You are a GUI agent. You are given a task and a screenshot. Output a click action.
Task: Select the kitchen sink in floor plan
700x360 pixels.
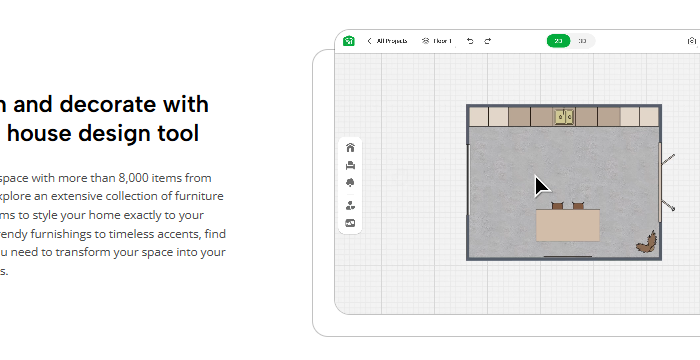click(564, 117)
